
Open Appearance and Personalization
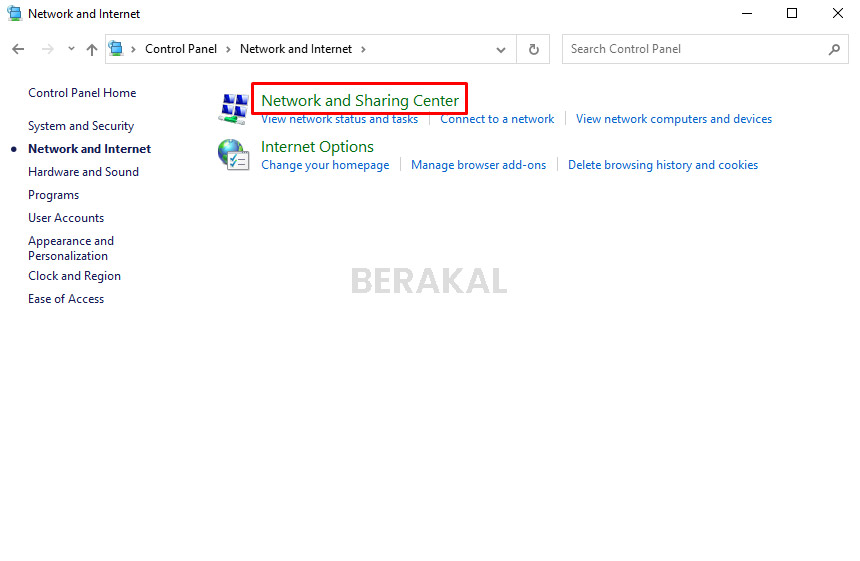[x=71, y=248]
